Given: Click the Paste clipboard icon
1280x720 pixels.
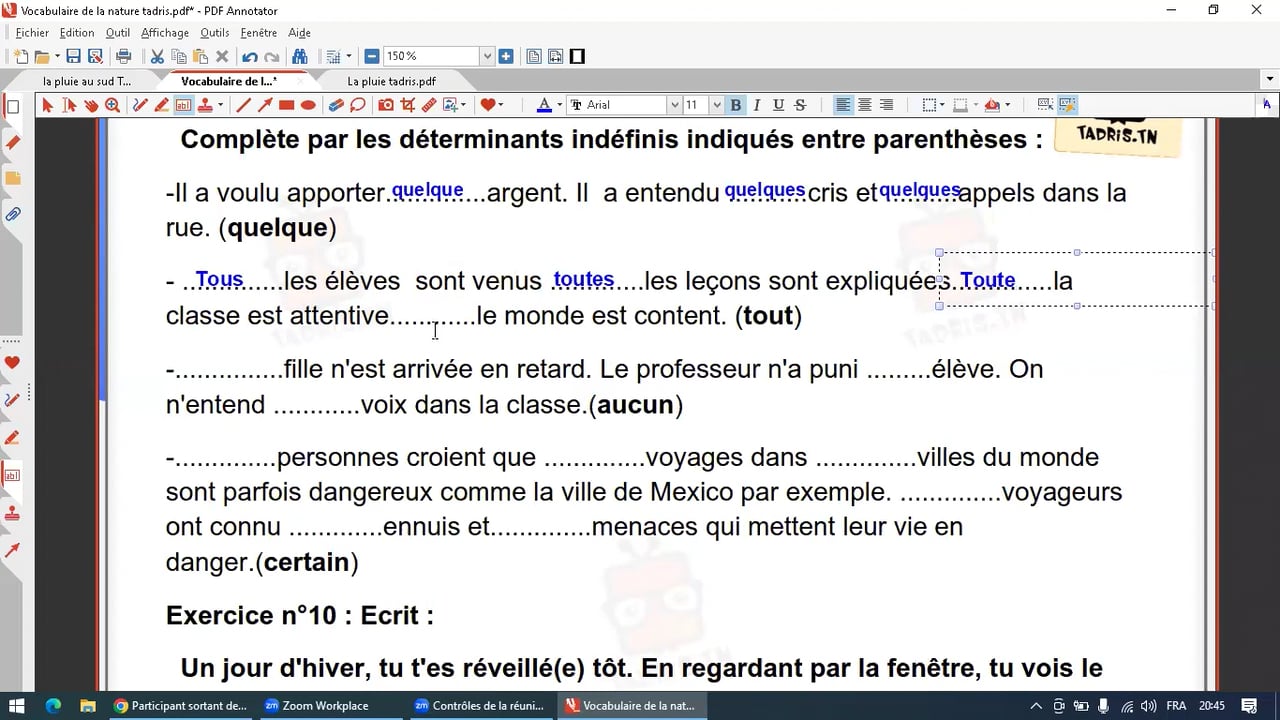Looking at the screenshot, I should click(200, 56).
